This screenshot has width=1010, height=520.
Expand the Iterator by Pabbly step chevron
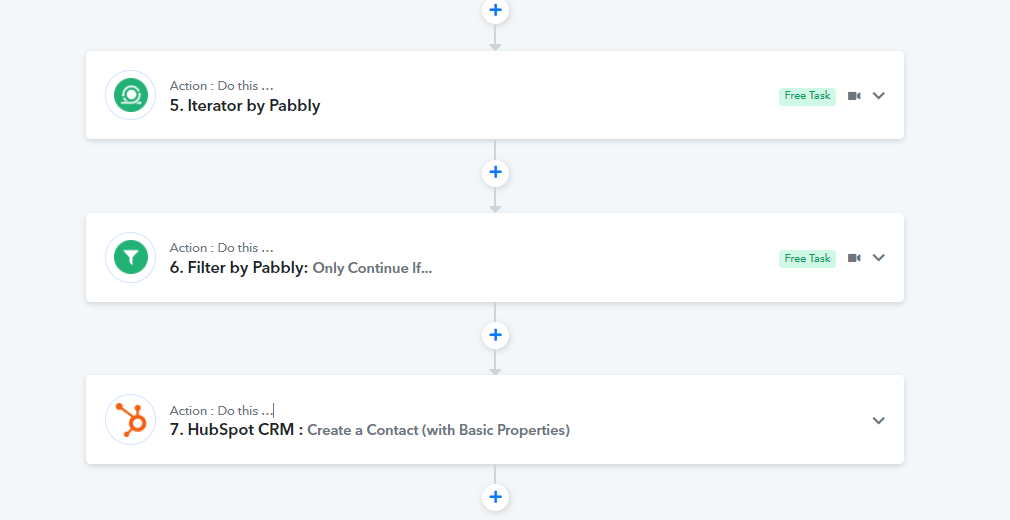879,95
